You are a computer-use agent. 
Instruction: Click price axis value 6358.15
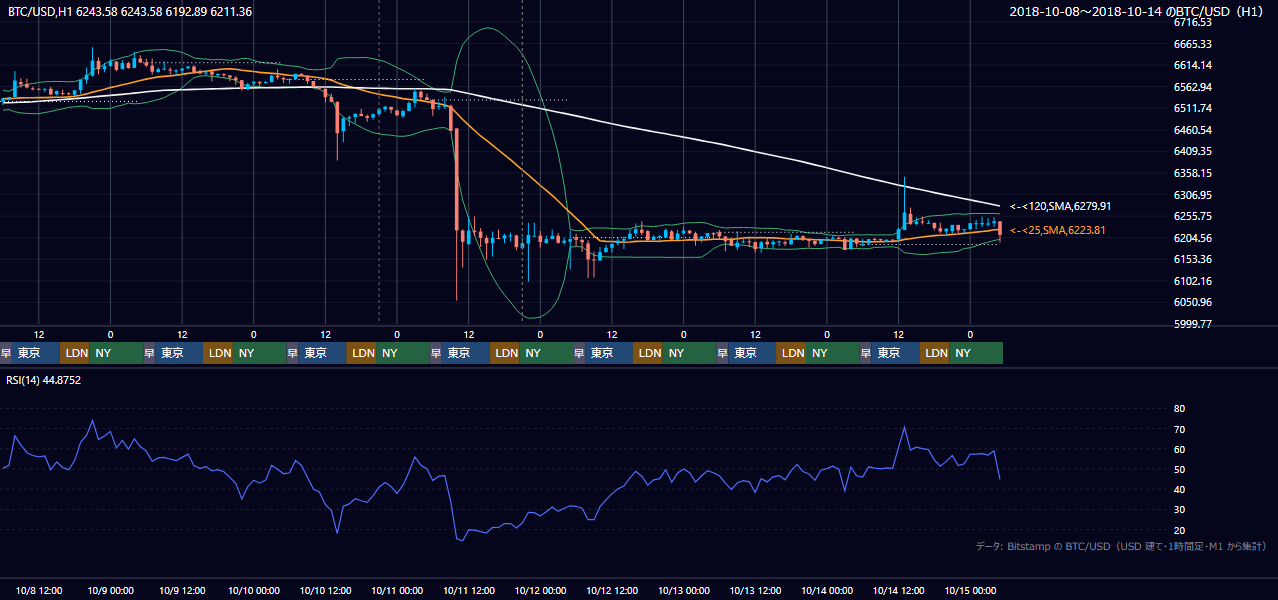click(x=1193, y=173)
